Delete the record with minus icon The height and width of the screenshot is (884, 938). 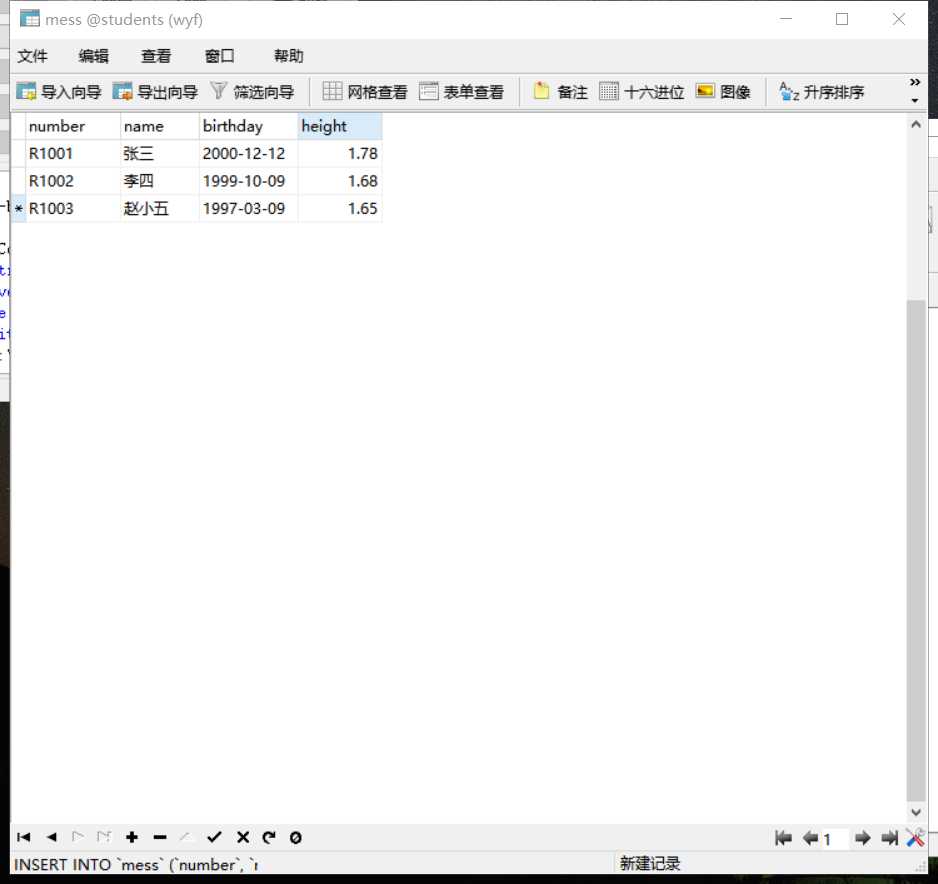[160, 837]
